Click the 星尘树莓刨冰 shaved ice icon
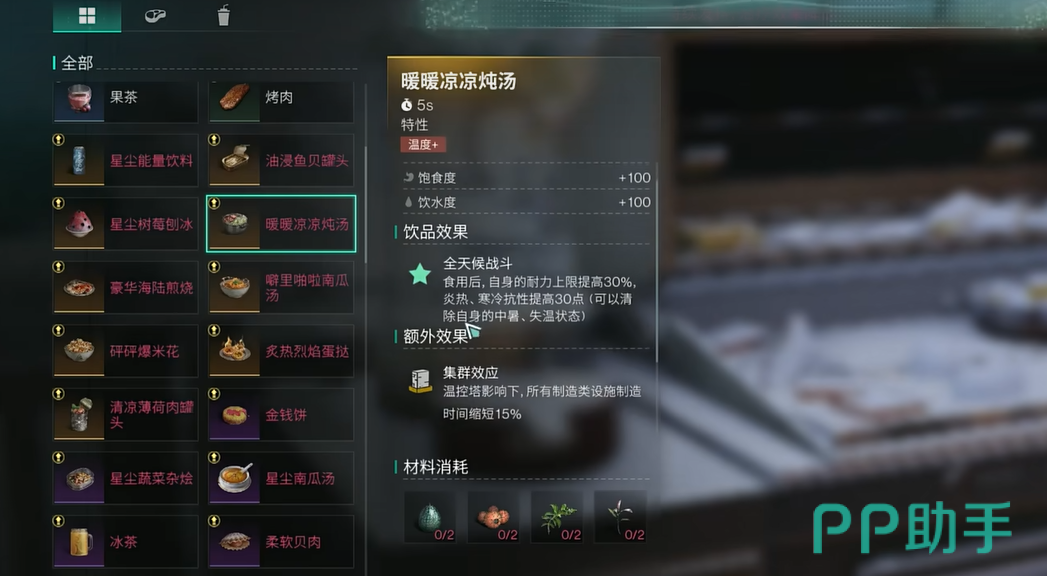 tap(79, 224)
